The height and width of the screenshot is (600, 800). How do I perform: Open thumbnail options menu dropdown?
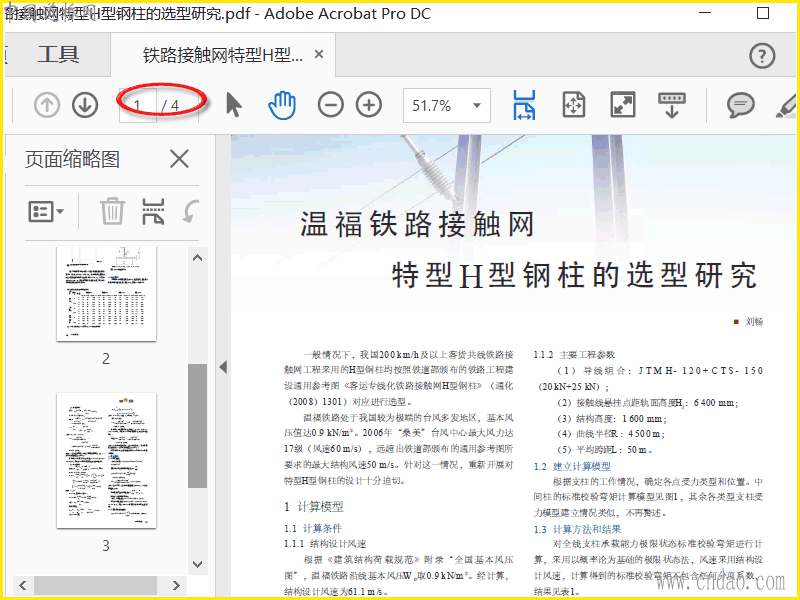(46, 211)
